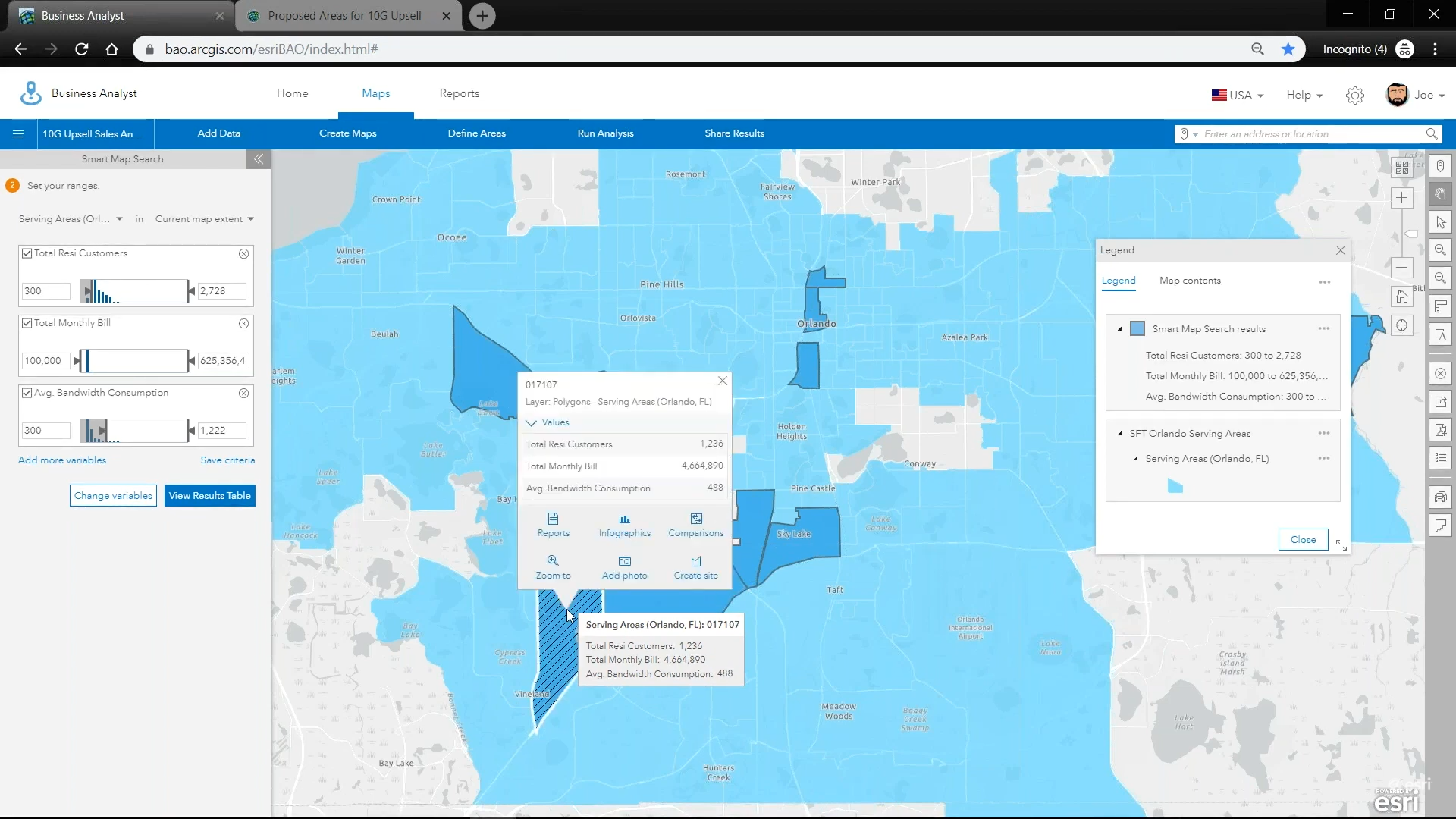1456x819 pixels.
Task: Click the View Results Table button
Action: tap(209, 496)
